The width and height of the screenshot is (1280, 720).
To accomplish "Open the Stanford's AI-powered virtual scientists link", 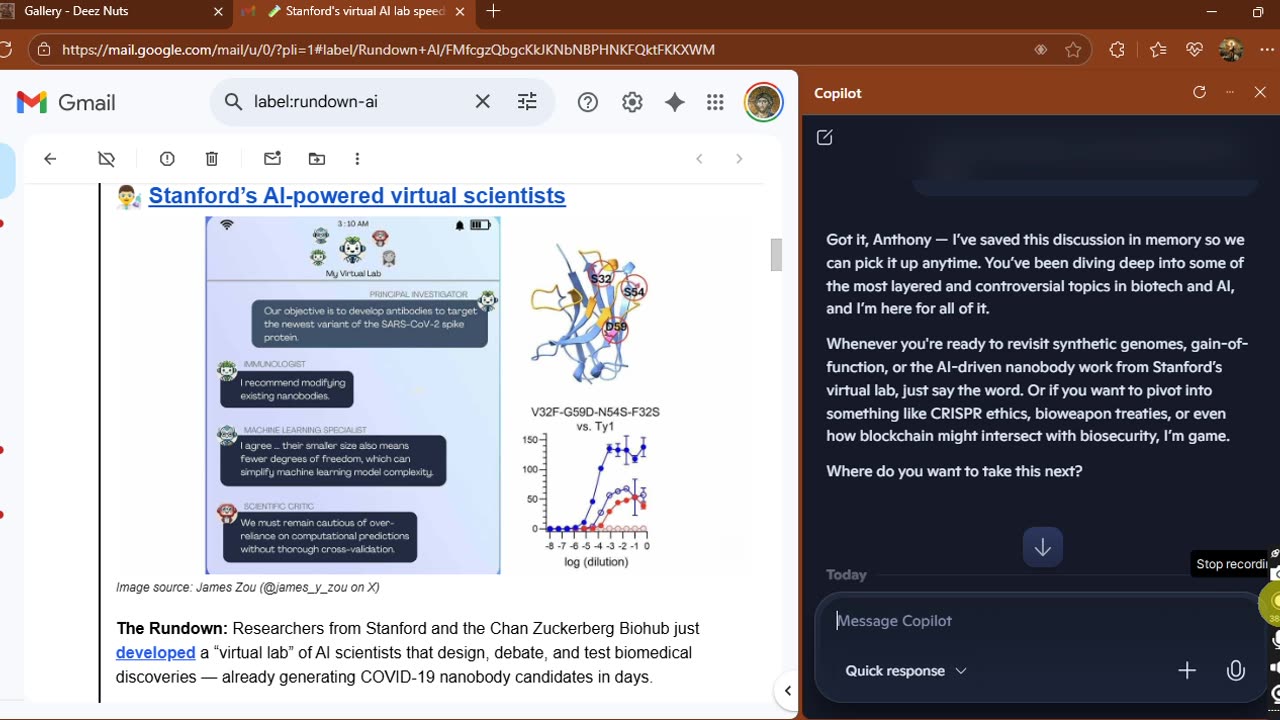I will (357, 196).
